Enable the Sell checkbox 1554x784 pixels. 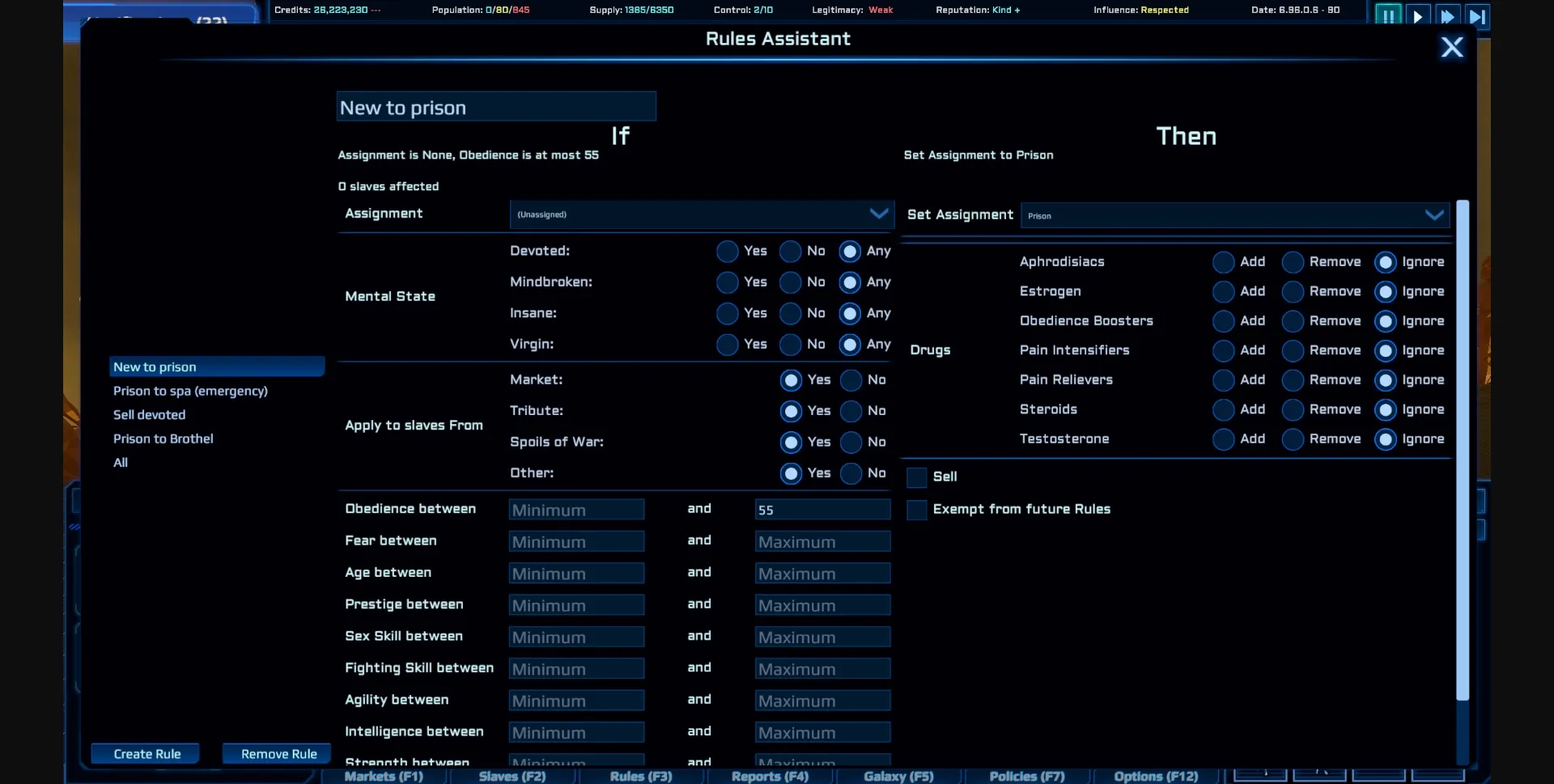(915, 477)
